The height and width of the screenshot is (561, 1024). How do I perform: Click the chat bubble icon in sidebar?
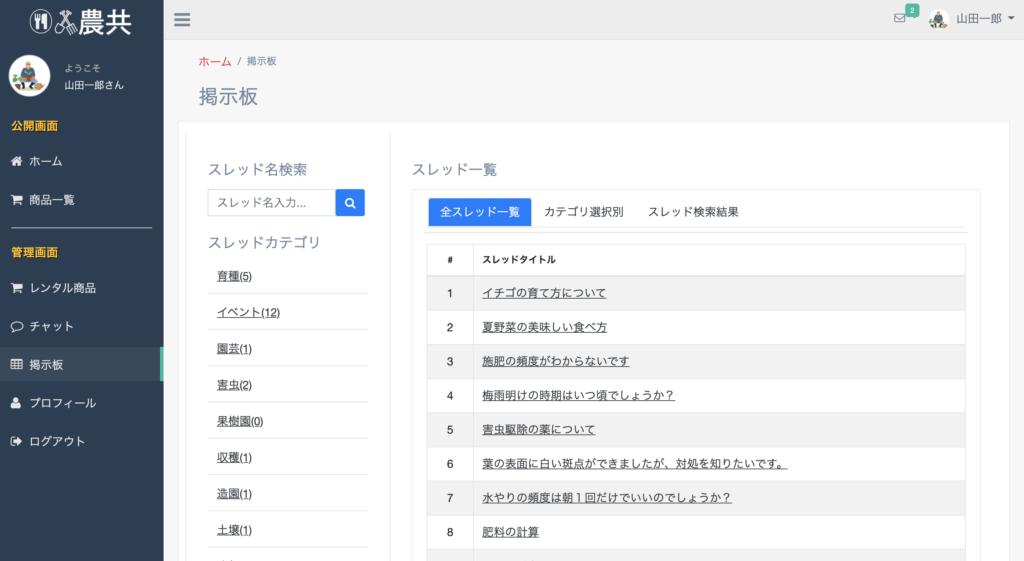pos(17,327)
